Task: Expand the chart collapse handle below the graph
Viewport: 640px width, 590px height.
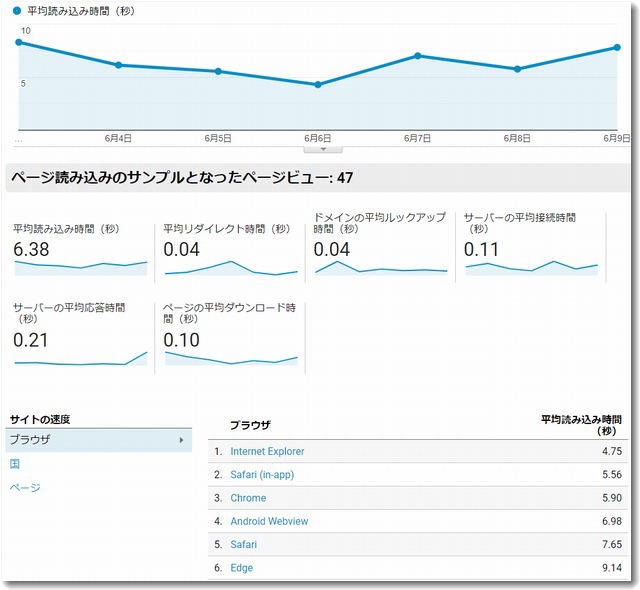Action: (x=322, y=148)
